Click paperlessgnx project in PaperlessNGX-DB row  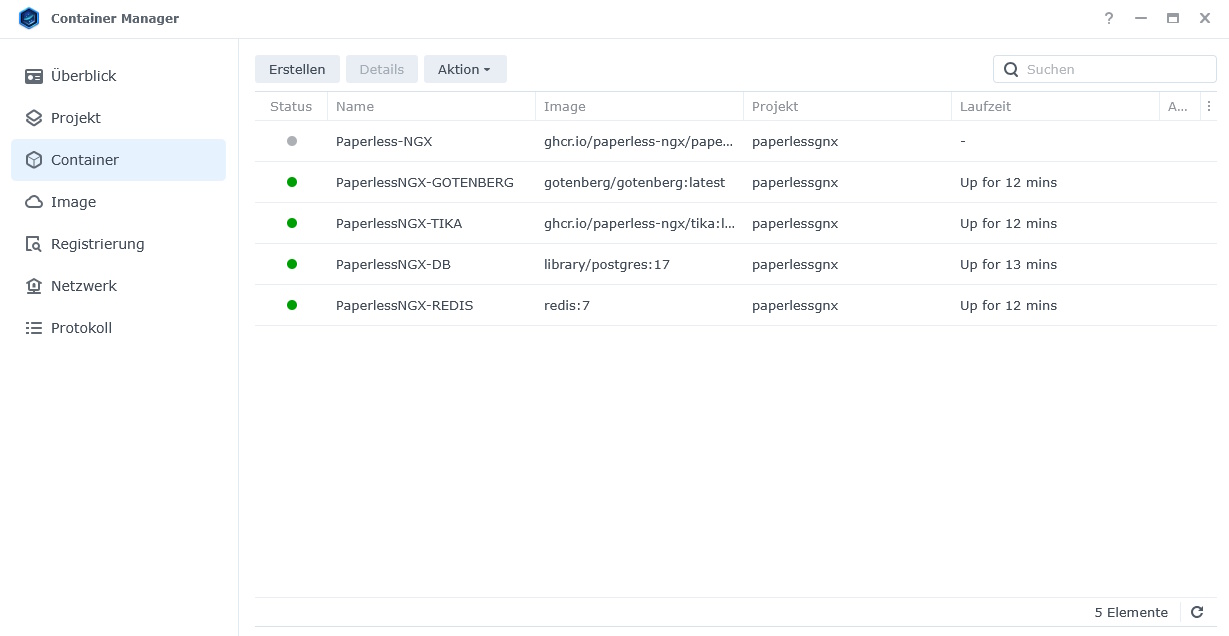(x=795, y=264)
